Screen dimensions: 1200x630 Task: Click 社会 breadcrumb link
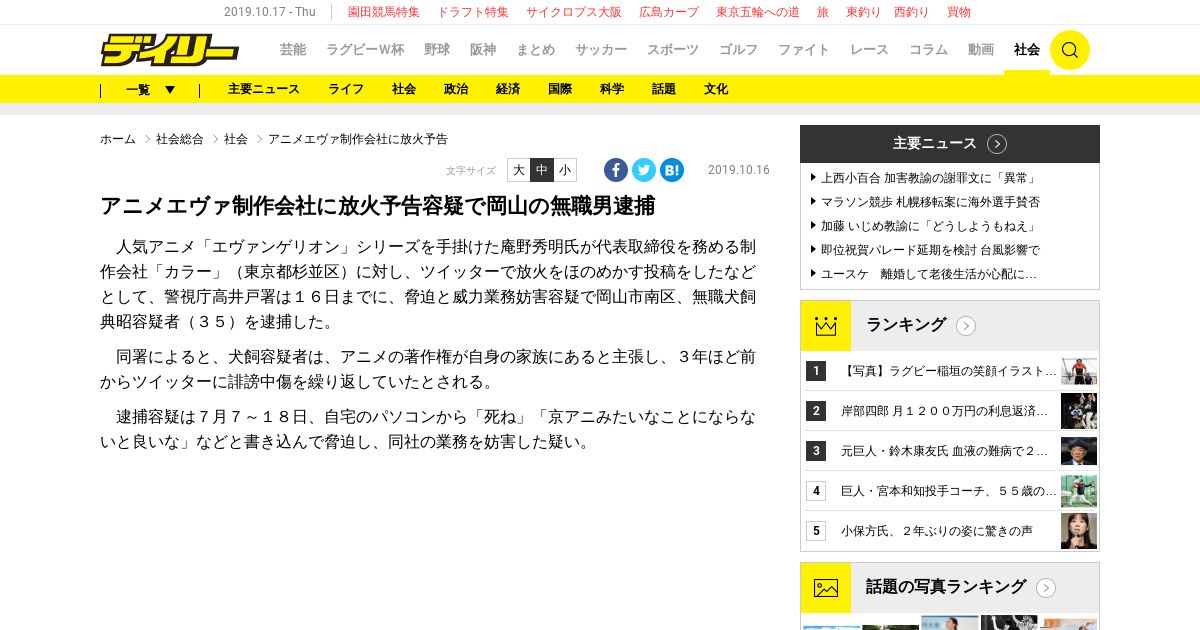tap(236, 139)
